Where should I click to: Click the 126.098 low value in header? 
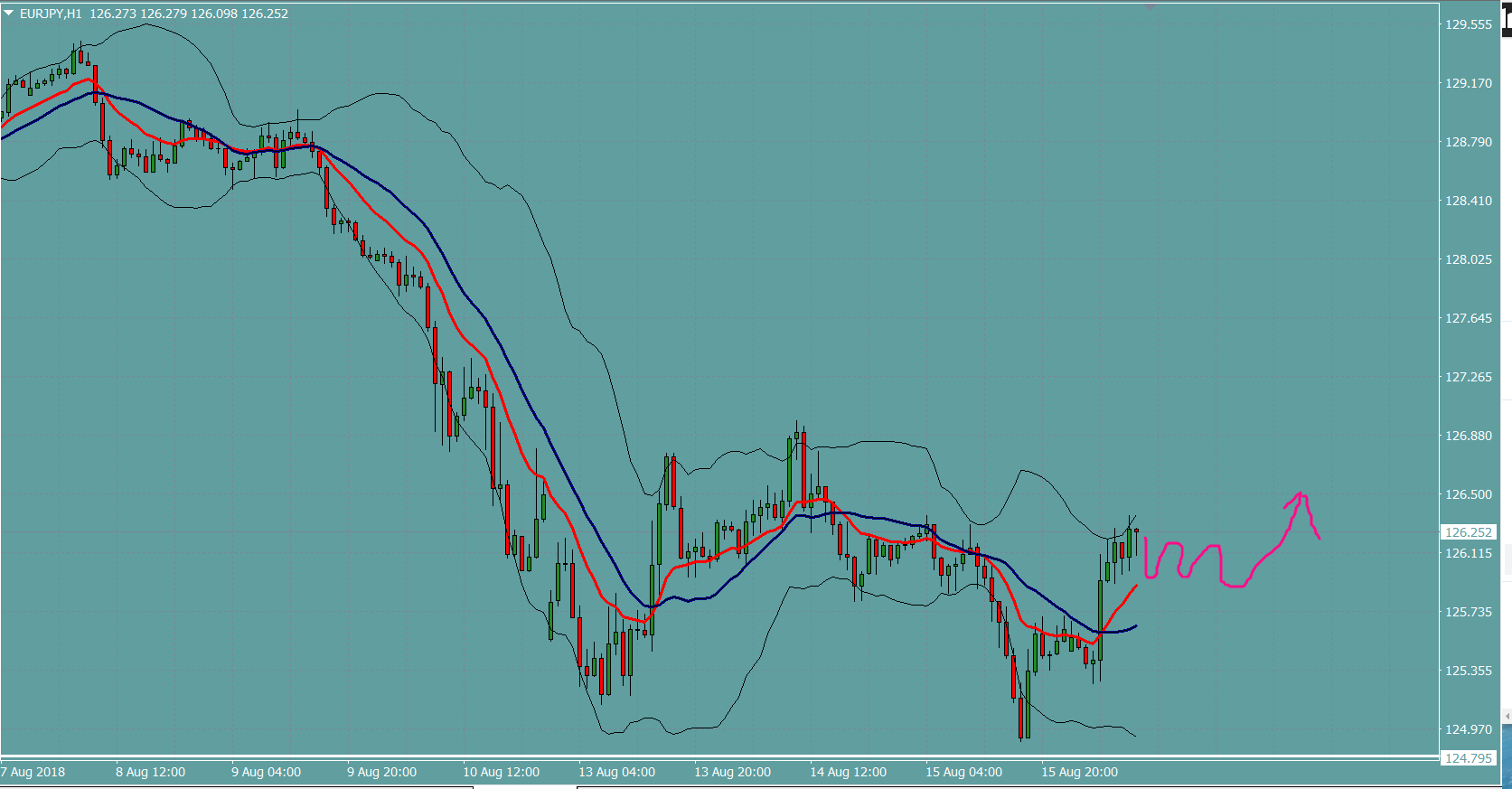tap(213, 14)
